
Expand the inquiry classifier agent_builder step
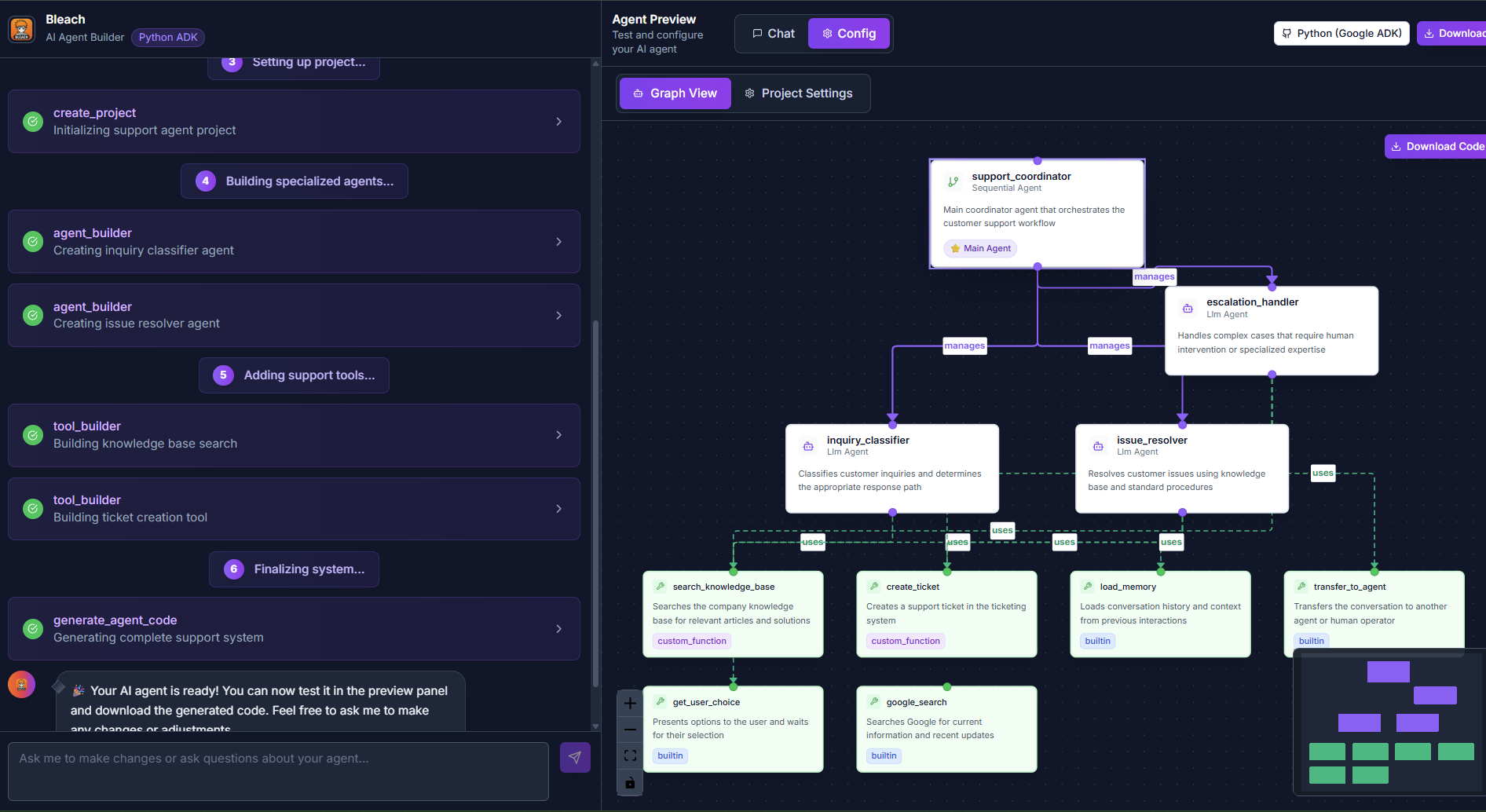(559, 242)
